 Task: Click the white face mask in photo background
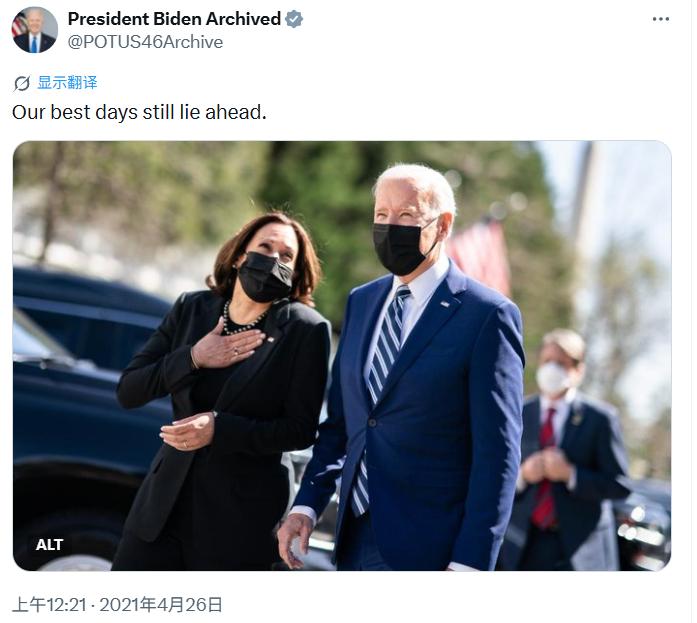tap(553, 378)
